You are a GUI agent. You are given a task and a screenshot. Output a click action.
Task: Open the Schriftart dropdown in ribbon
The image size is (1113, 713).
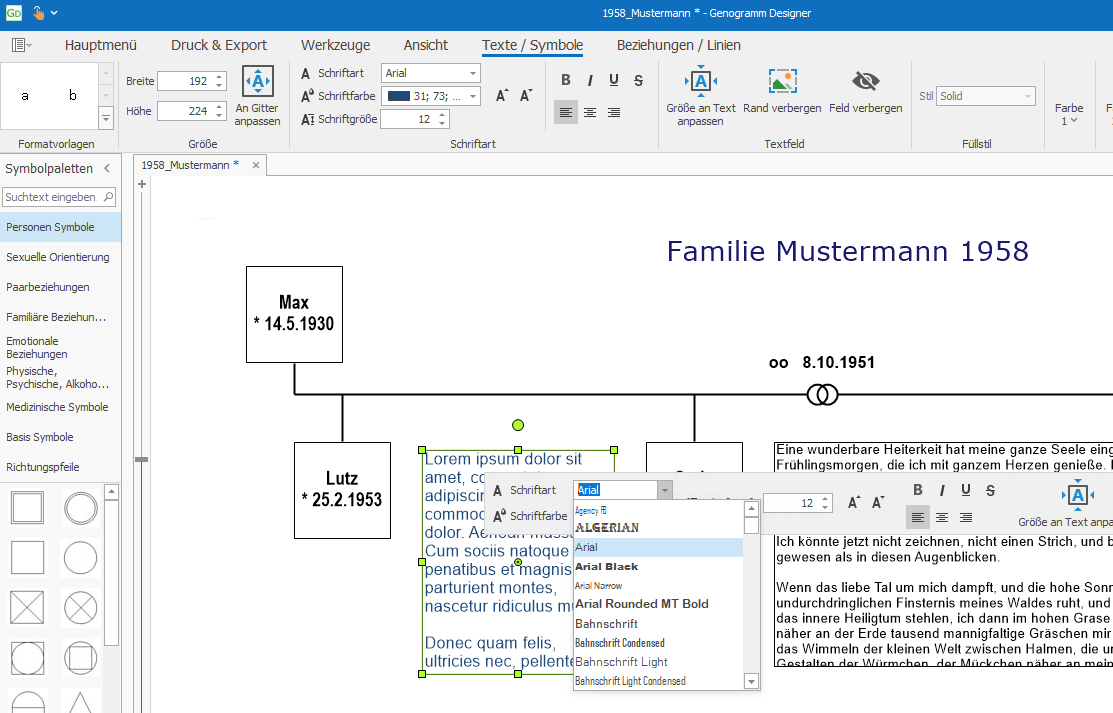[472, 73]
